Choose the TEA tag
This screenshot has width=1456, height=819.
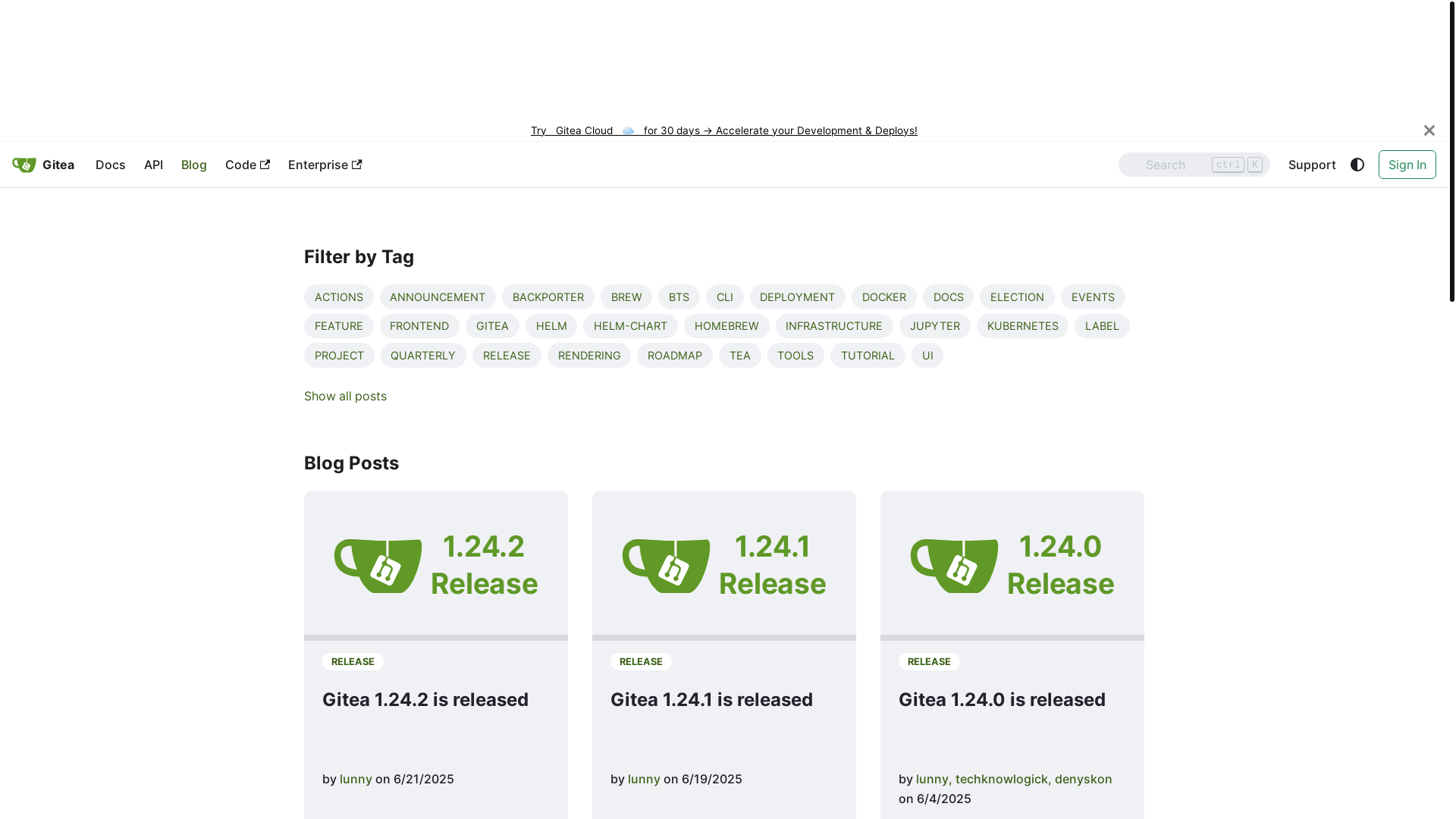click(740, 356)
